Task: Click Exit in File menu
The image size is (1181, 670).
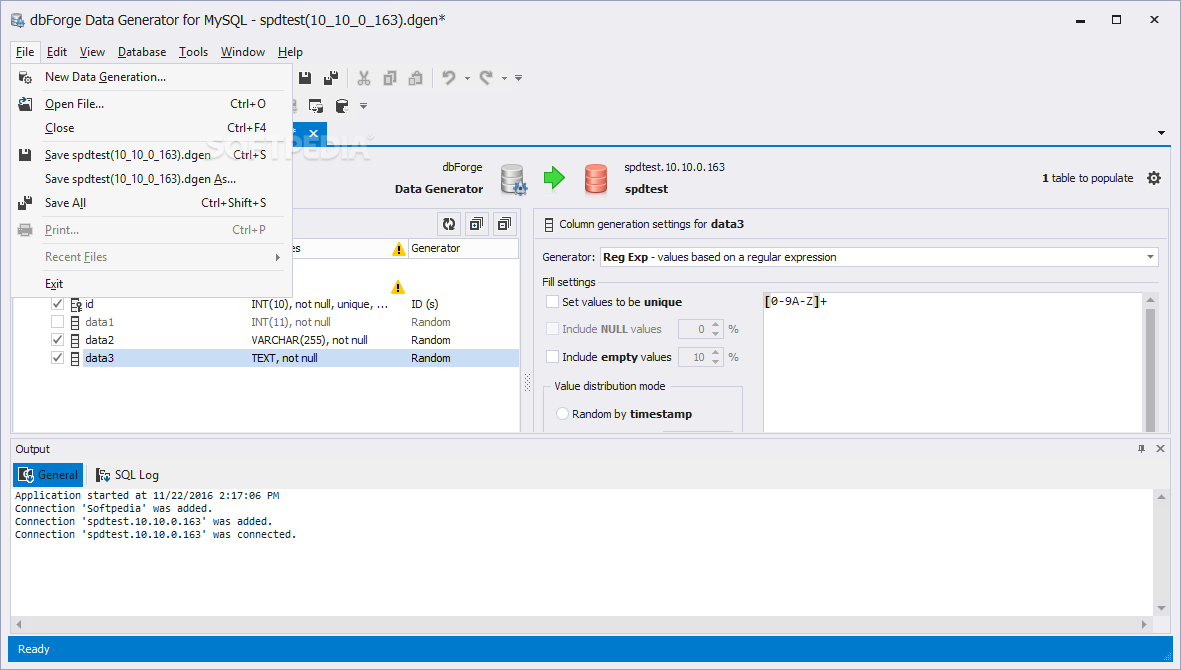Action: coord(152,284)
